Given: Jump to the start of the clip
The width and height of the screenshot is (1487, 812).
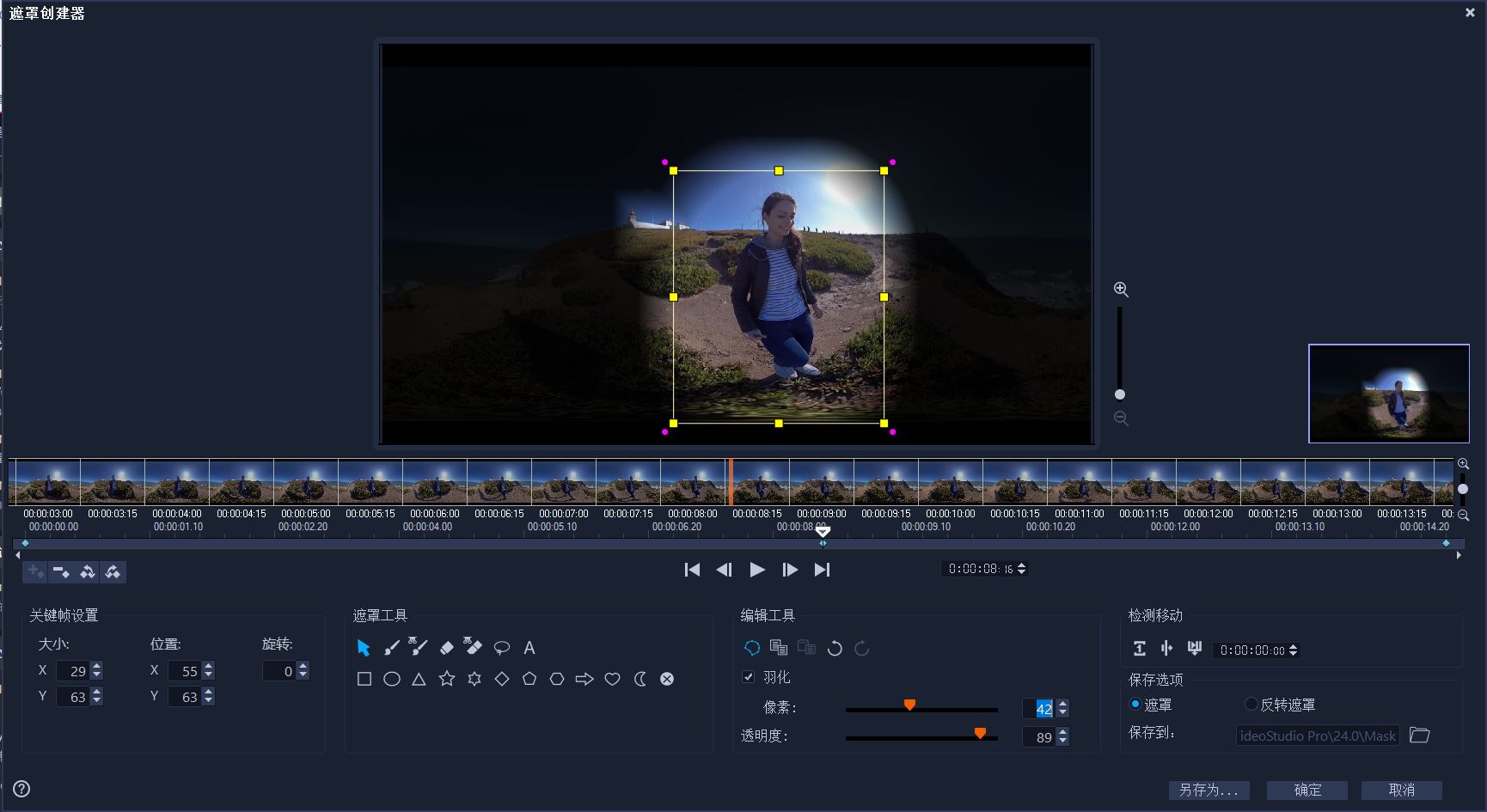Looking at the screenshot, I should 692,570.
